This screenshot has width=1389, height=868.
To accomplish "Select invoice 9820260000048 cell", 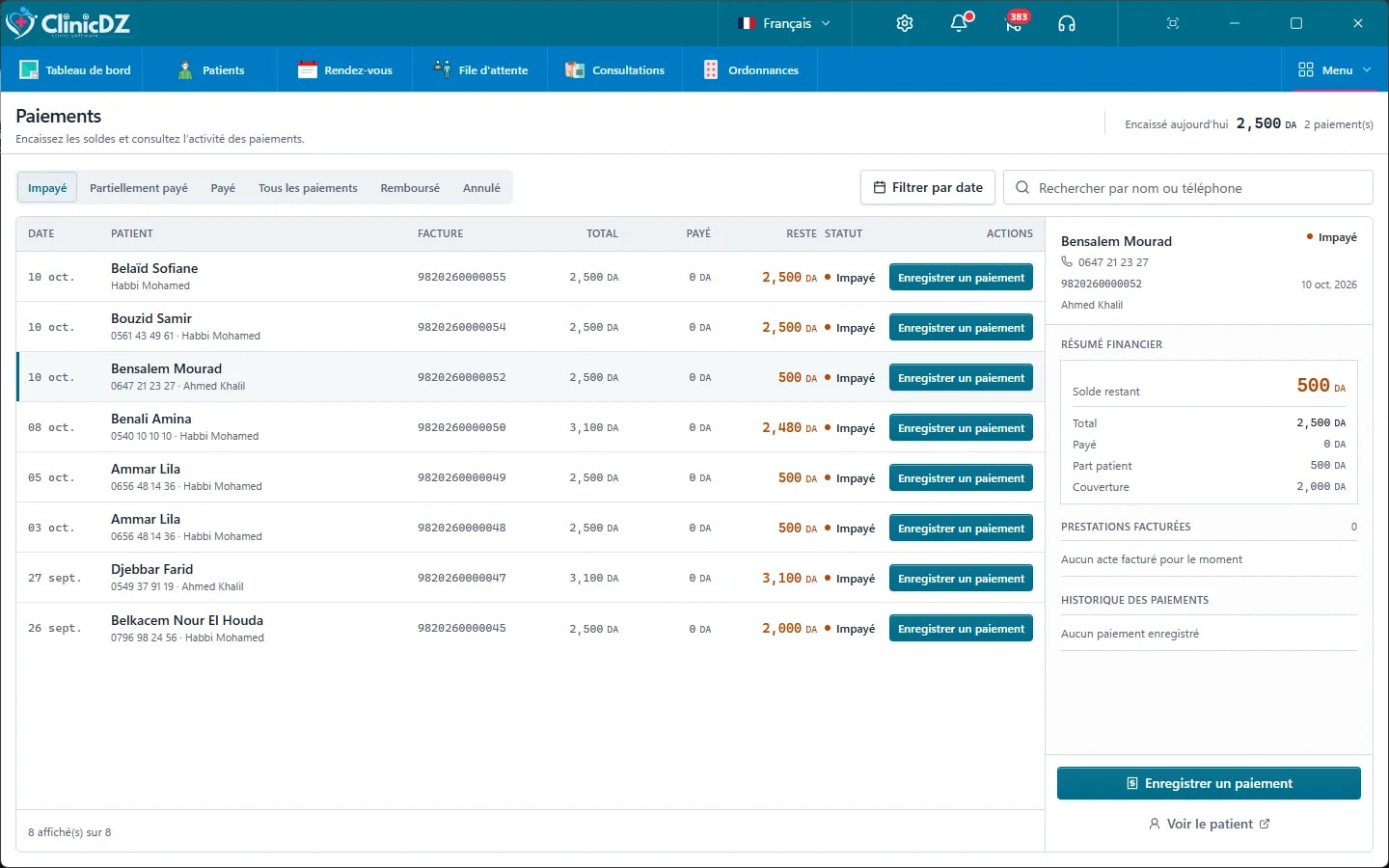I will point(461,528).
